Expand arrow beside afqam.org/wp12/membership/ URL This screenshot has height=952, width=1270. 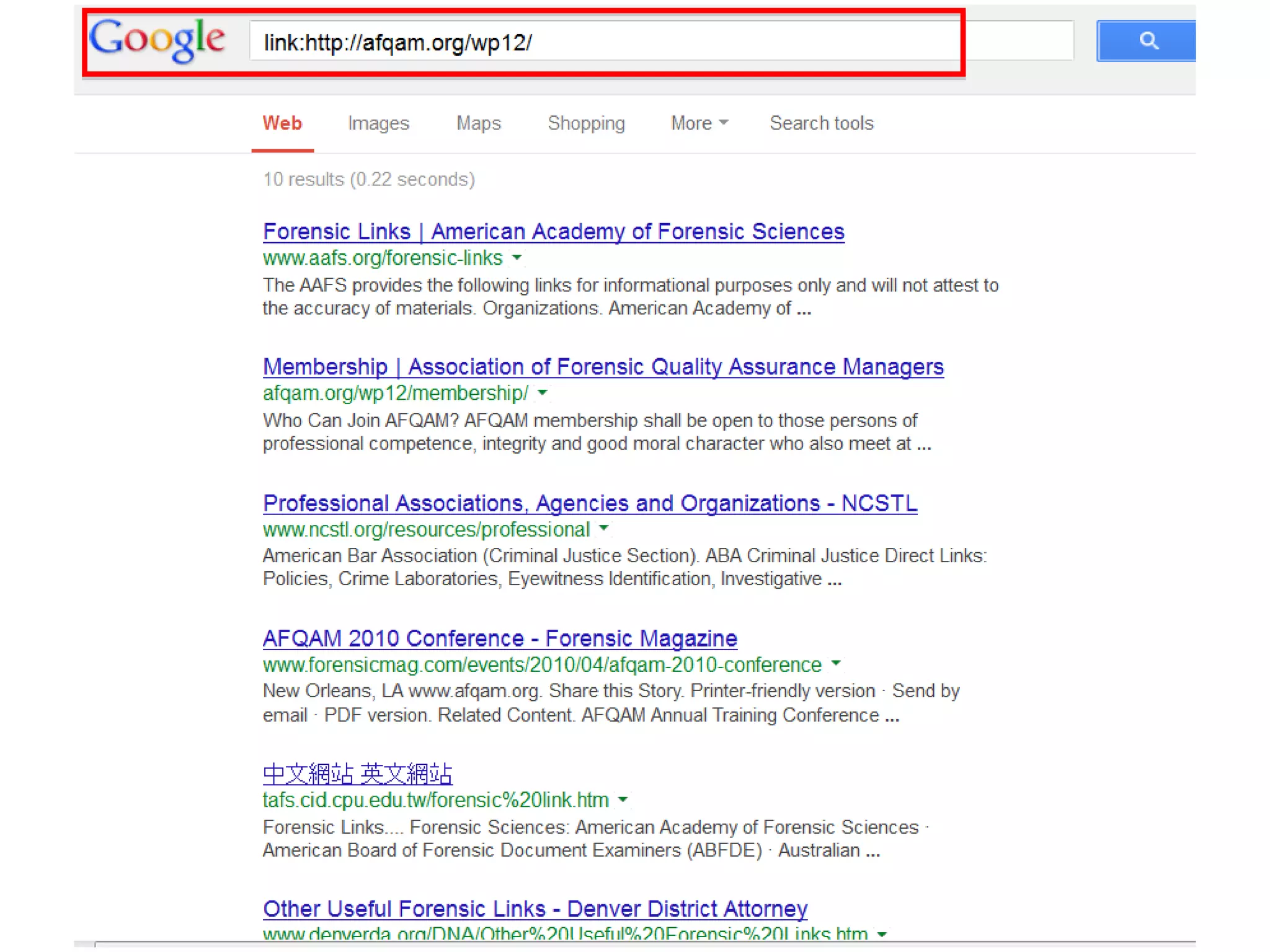pos(543,392)
